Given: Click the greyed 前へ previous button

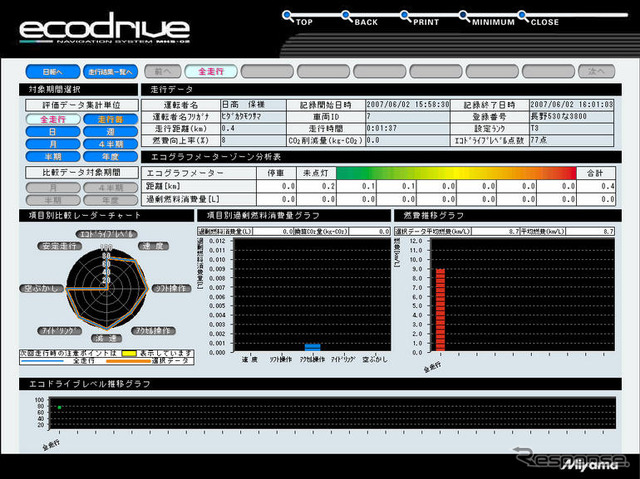Looking at the screenshot, I should (162, 71).
